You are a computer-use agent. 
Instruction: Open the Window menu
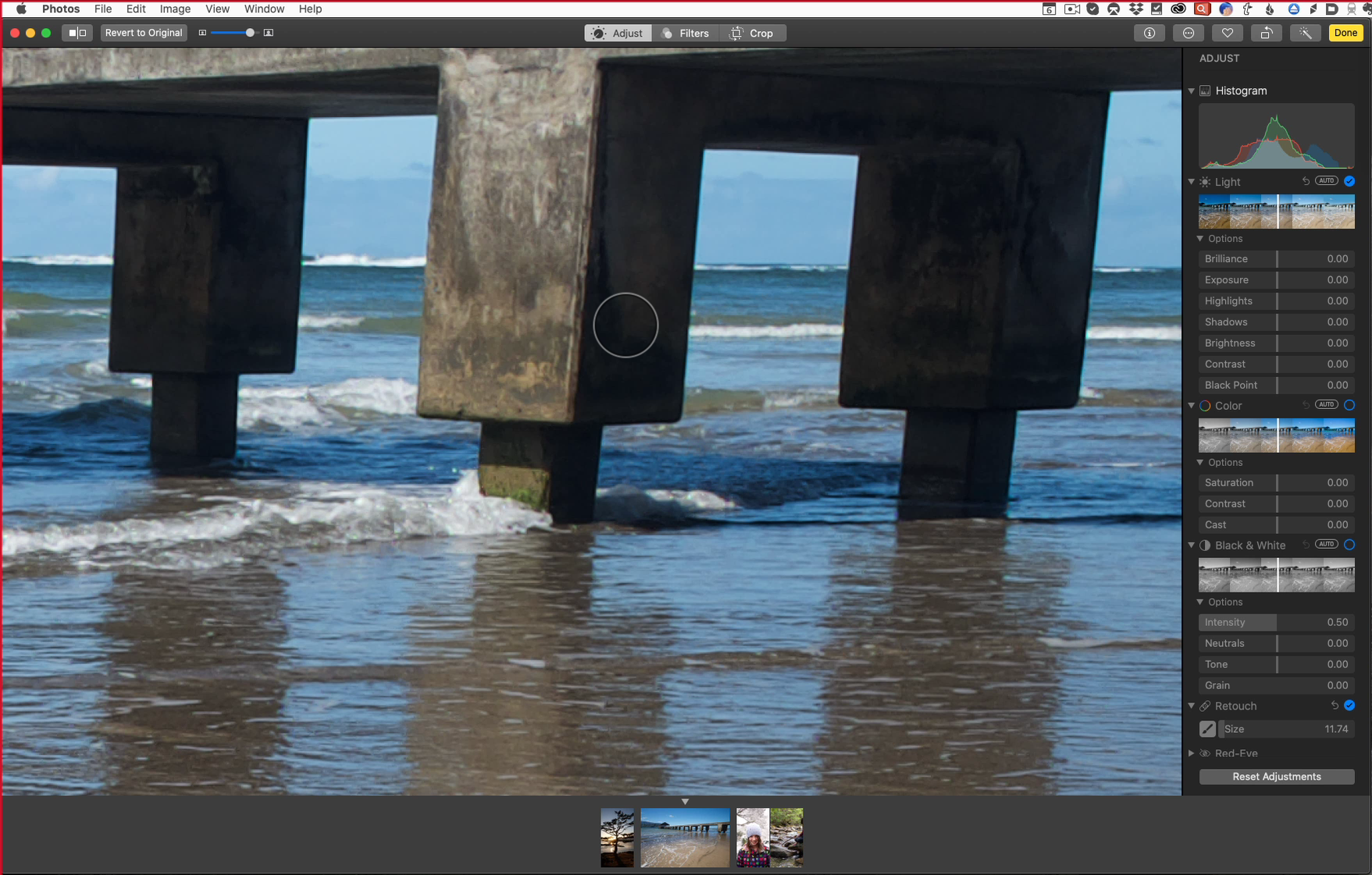click(264, 9)
